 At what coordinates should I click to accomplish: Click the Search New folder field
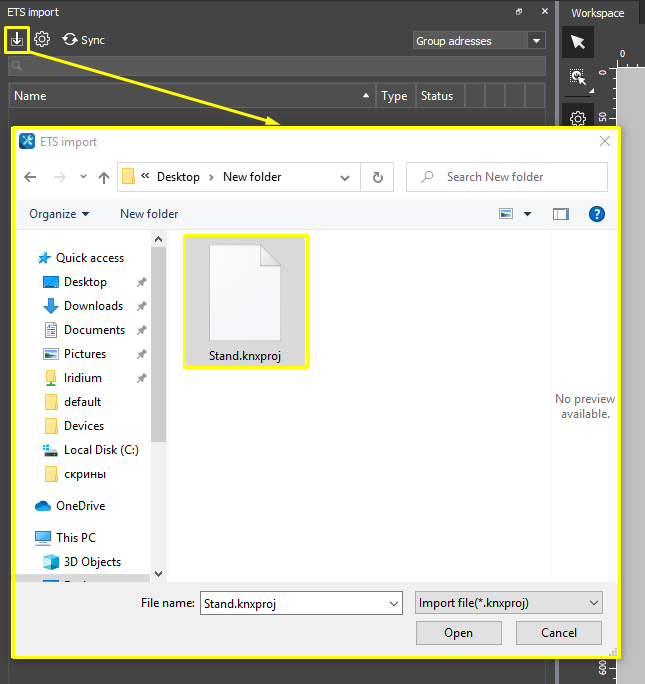click(x=507, y=177)
